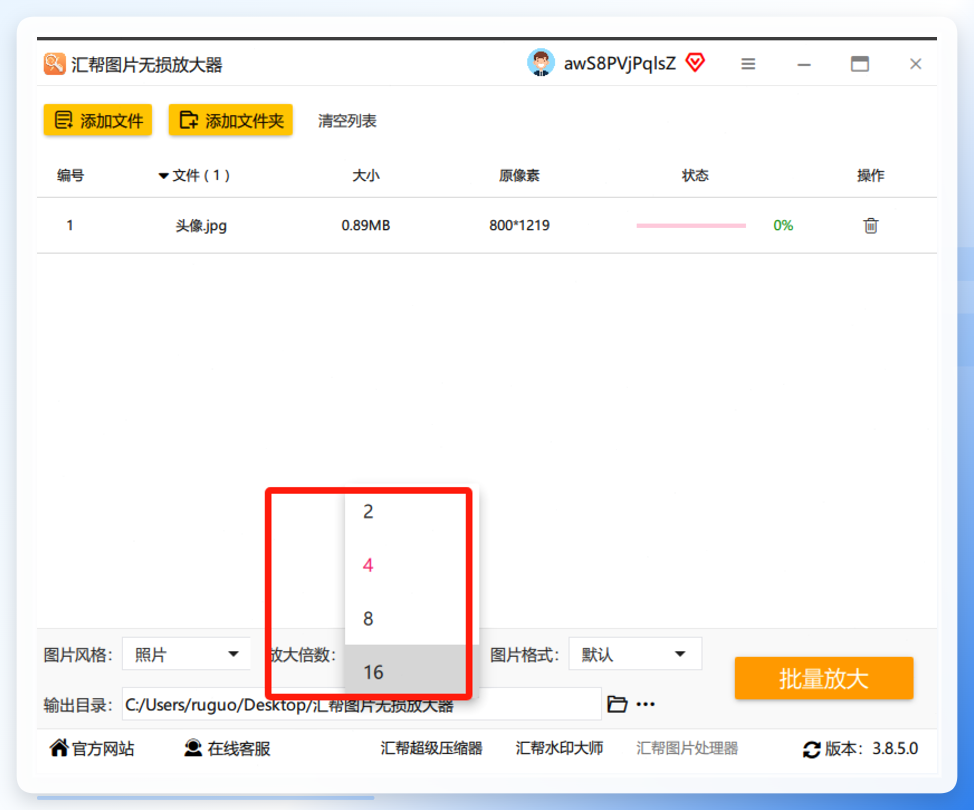Screen dimensions: 974x810
Task: Start 批量放大 processing
Action: click(x=824, y=678)
